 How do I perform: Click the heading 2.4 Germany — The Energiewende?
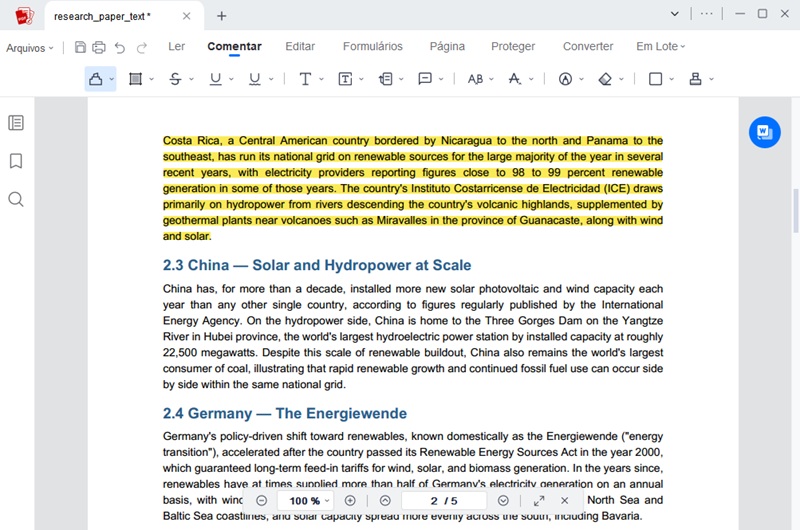(x=285, y=413)
